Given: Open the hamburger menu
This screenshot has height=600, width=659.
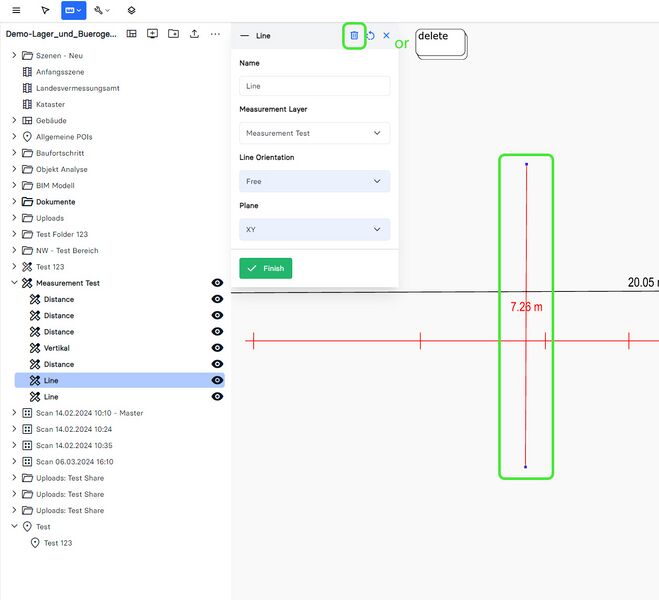Looking at the screenshot, I should pyautogui.click(x=15, y=10).
